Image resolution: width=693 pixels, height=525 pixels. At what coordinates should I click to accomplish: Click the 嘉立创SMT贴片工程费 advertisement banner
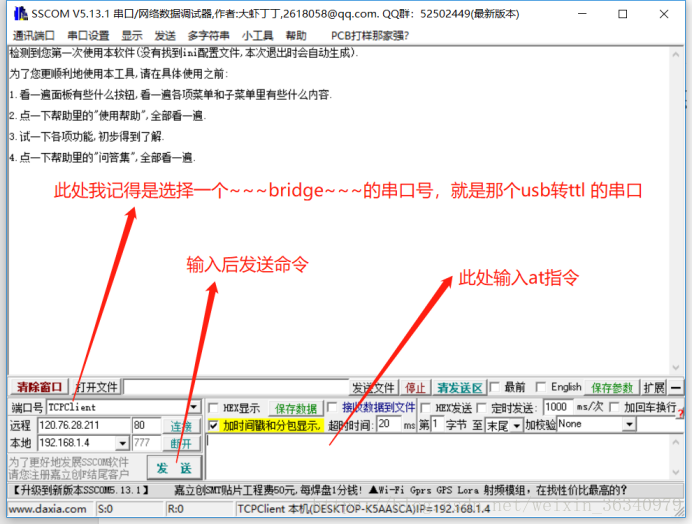pyautogui.click(x=400, y=490)
